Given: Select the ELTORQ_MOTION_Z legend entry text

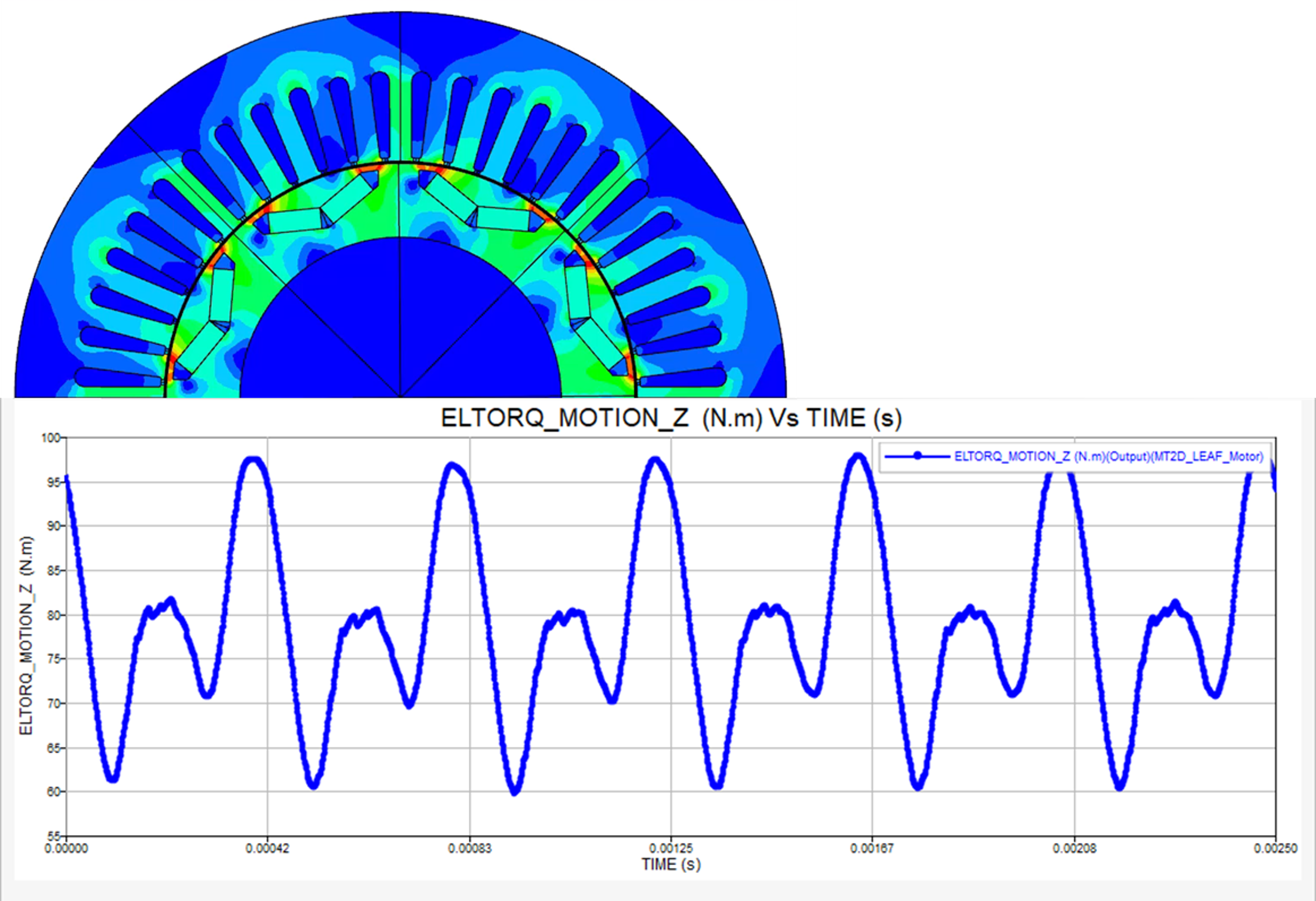Looking at the screenshot, I should click(1108, 456).
